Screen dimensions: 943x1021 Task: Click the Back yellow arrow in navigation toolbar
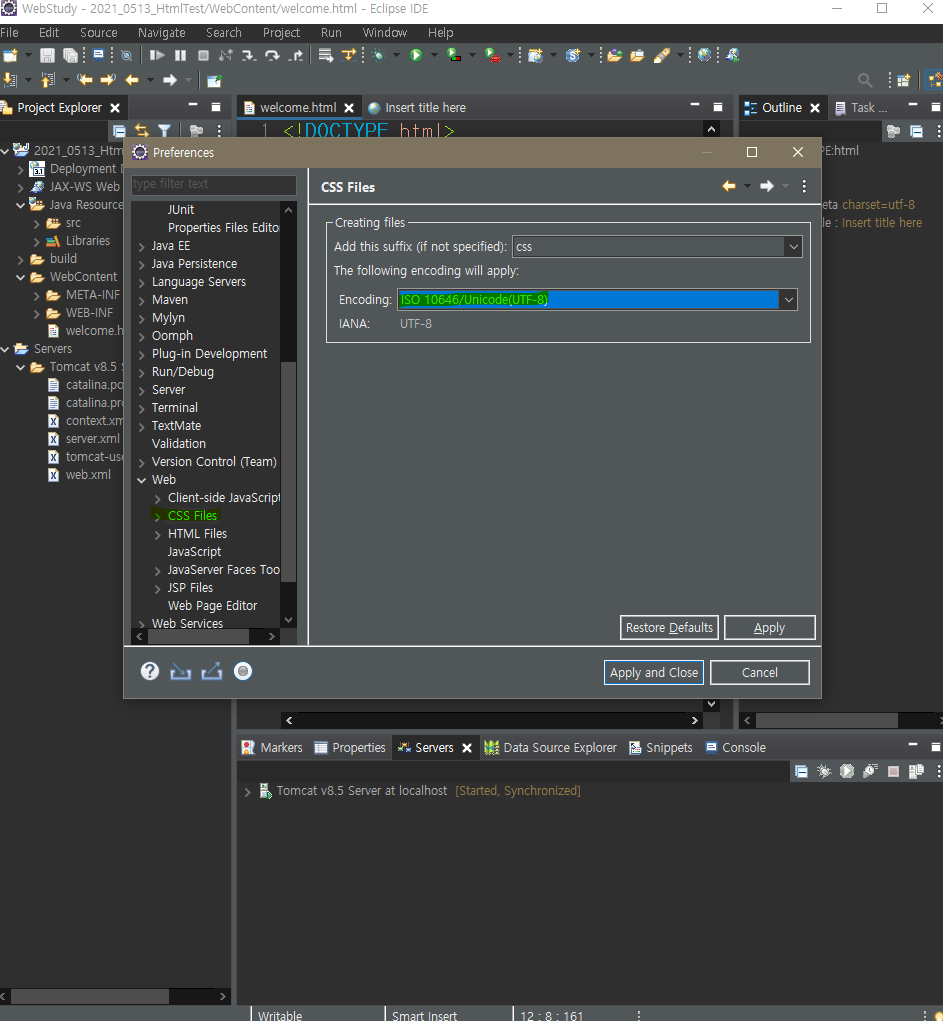(x=132, y=80)
